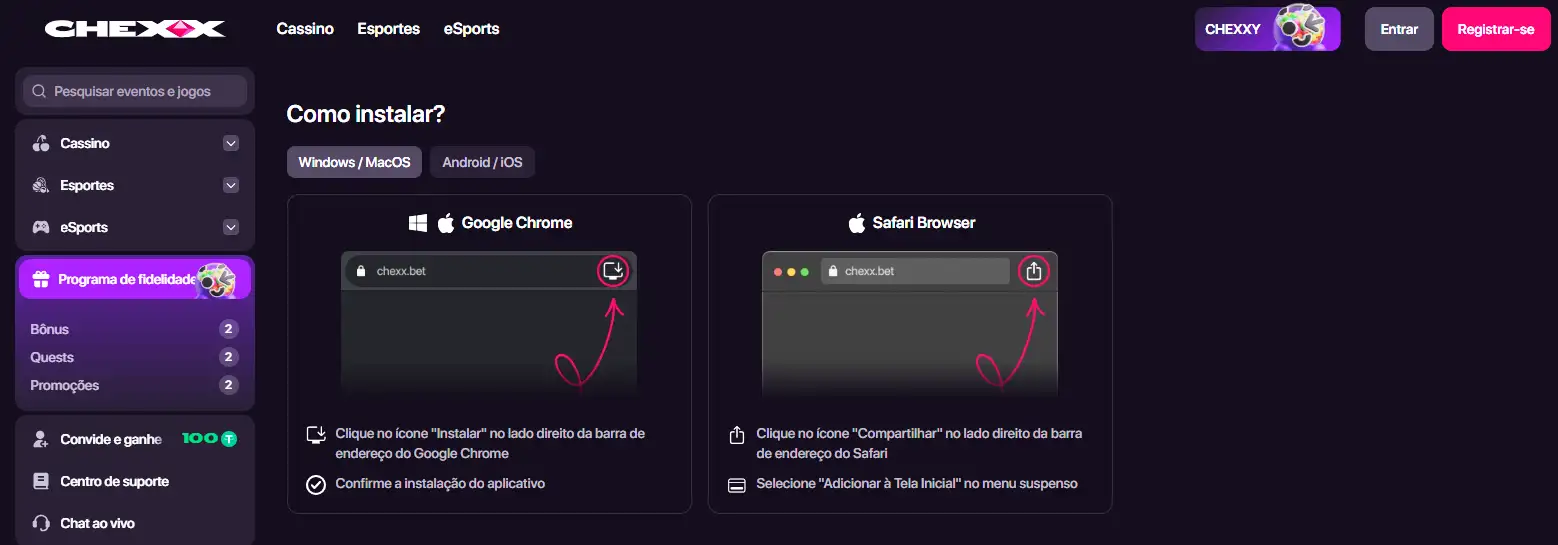
Task: Expand the Esportes sidebar section chevron
Action: coord(231,185)
